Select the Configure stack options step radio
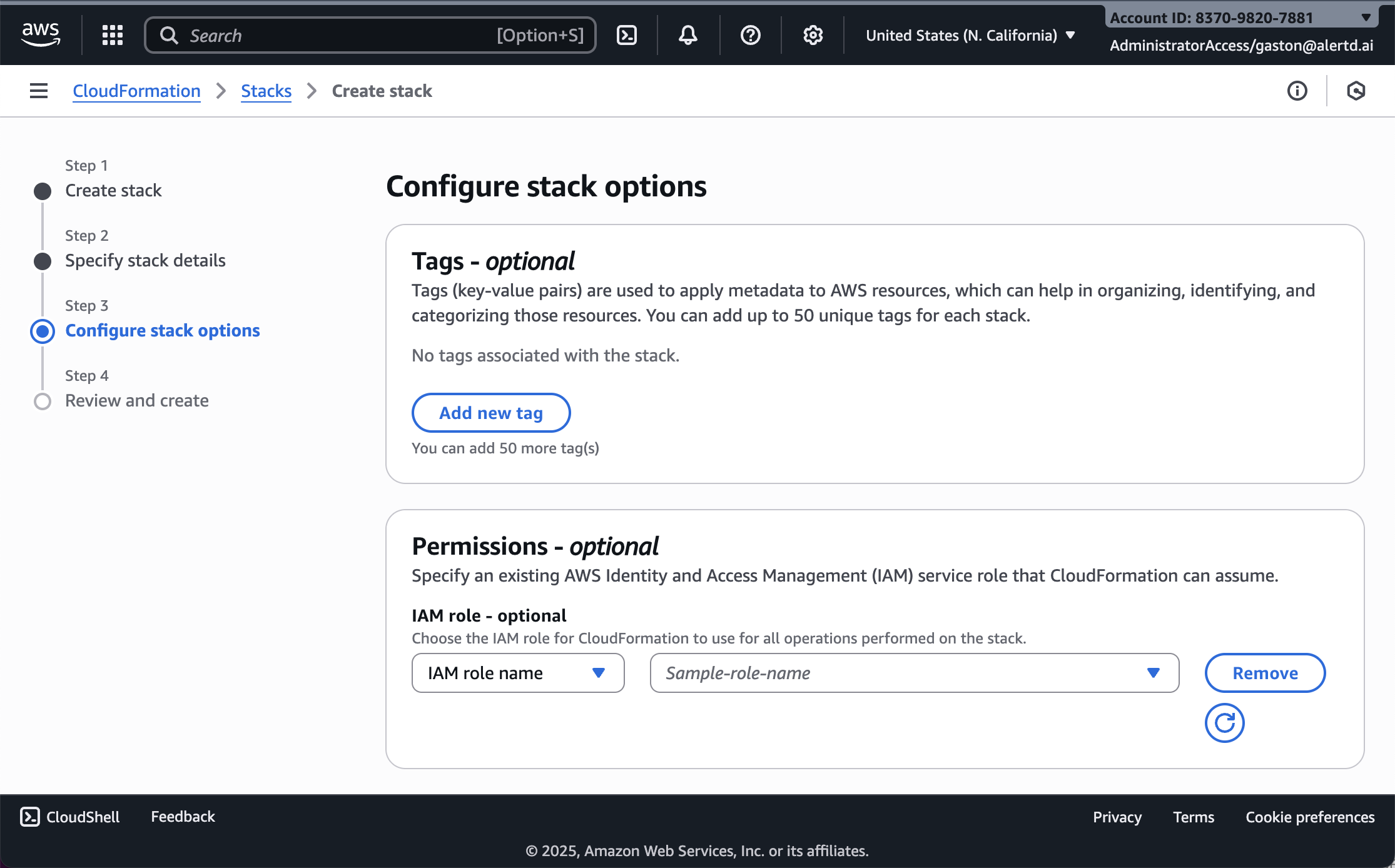The height and width of the screenshot is (868, 1395). pos(42,331)
